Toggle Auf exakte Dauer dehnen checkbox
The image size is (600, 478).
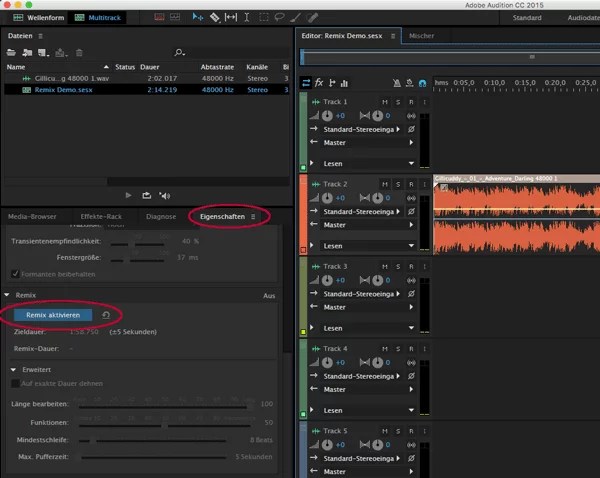15,383
